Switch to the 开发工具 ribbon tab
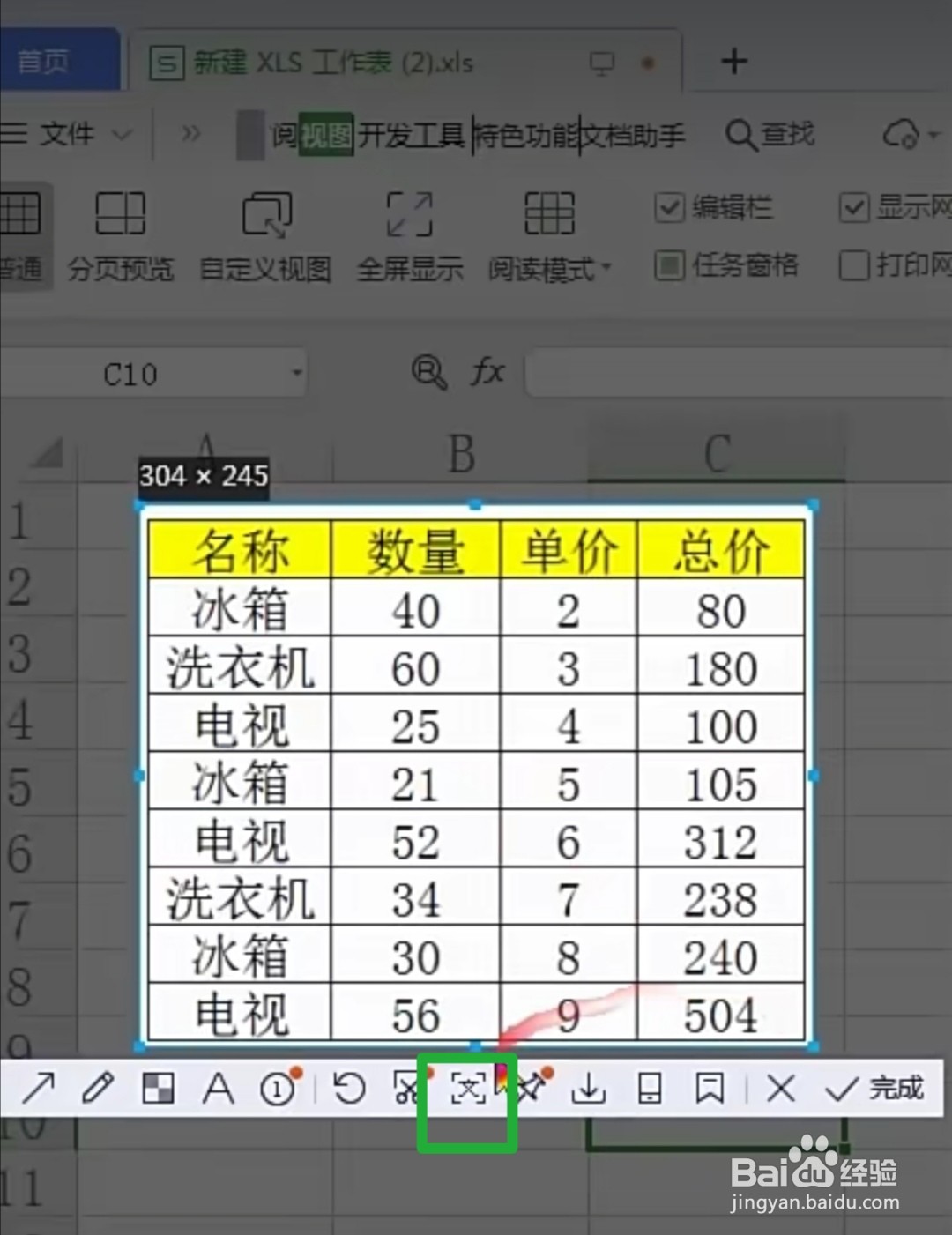 coord(413,135)
